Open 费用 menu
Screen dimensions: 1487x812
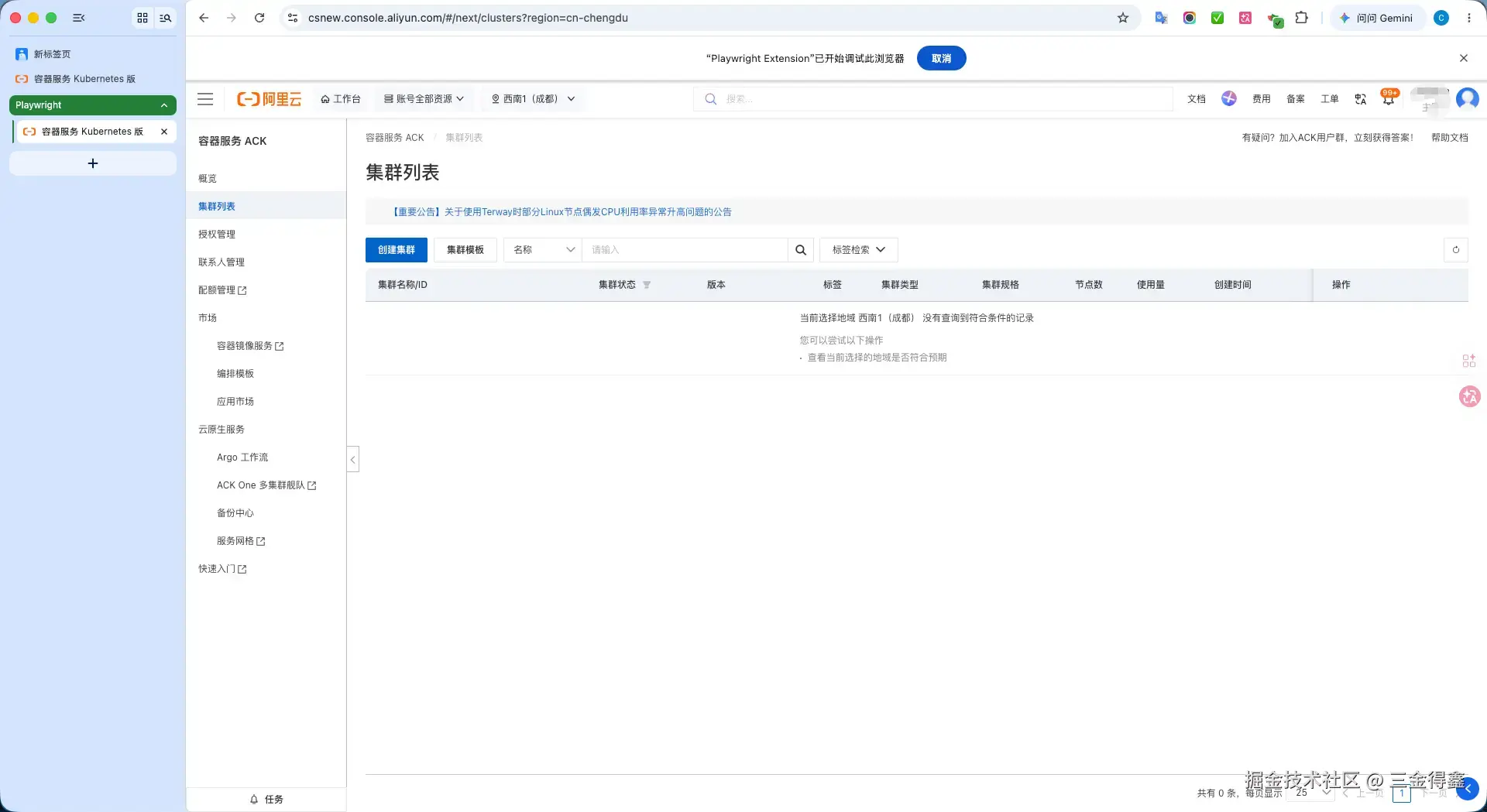pyautogui.click(x=1262, y=99)
